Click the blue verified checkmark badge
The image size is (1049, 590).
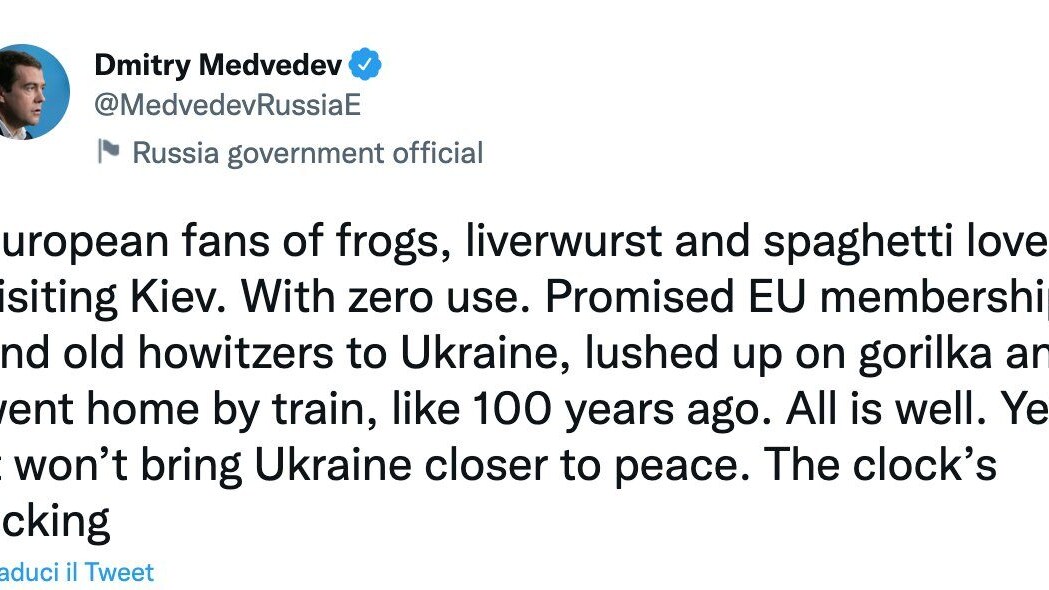[366, 66]
